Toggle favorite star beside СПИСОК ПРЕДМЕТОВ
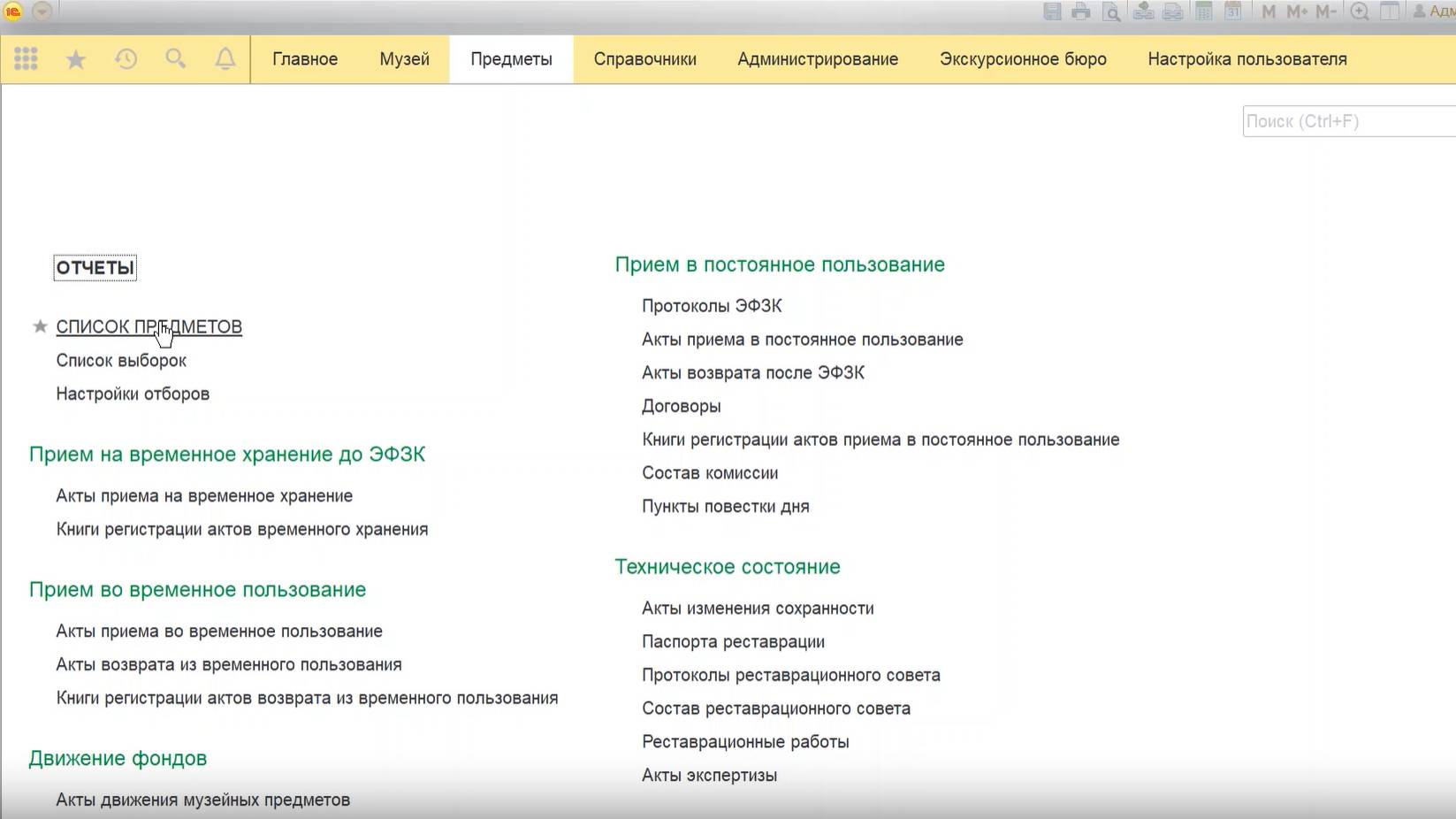This screenshot has height=819, width=1456. 39,326
